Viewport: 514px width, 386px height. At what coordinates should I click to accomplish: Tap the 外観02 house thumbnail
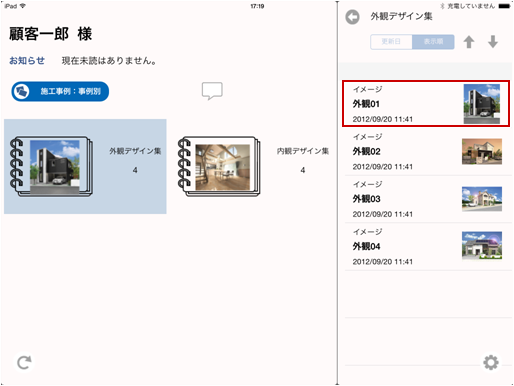(482, 152)
